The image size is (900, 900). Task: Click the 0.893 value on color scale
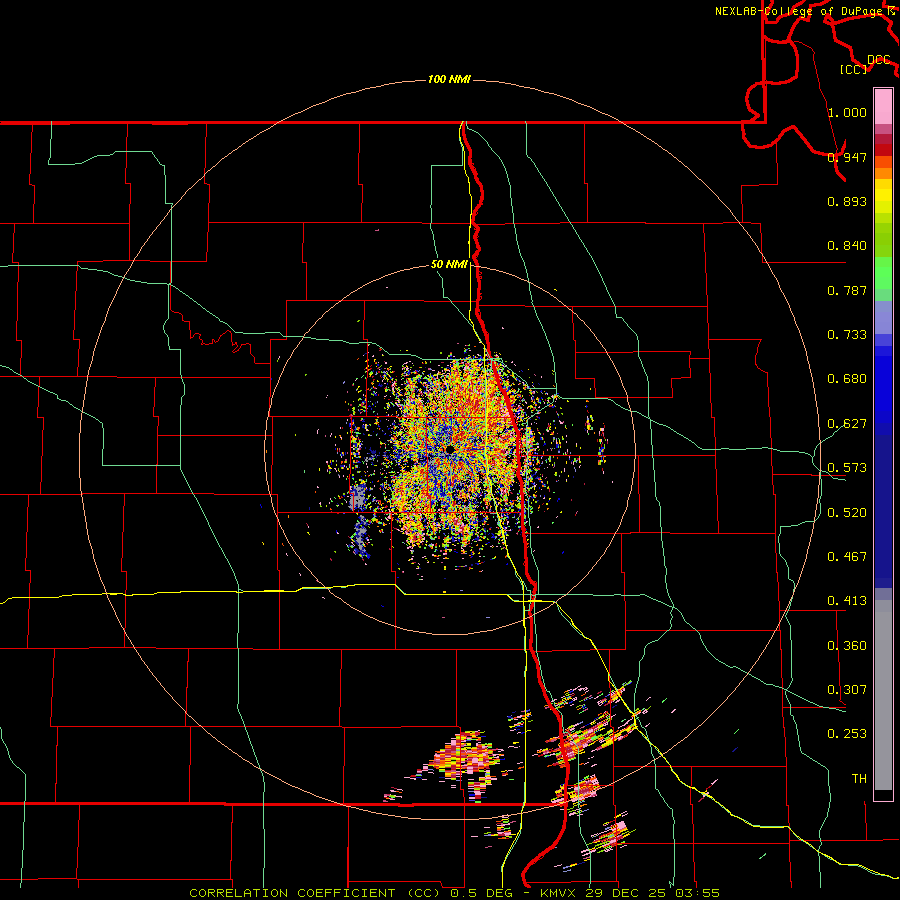coord(847,201)
